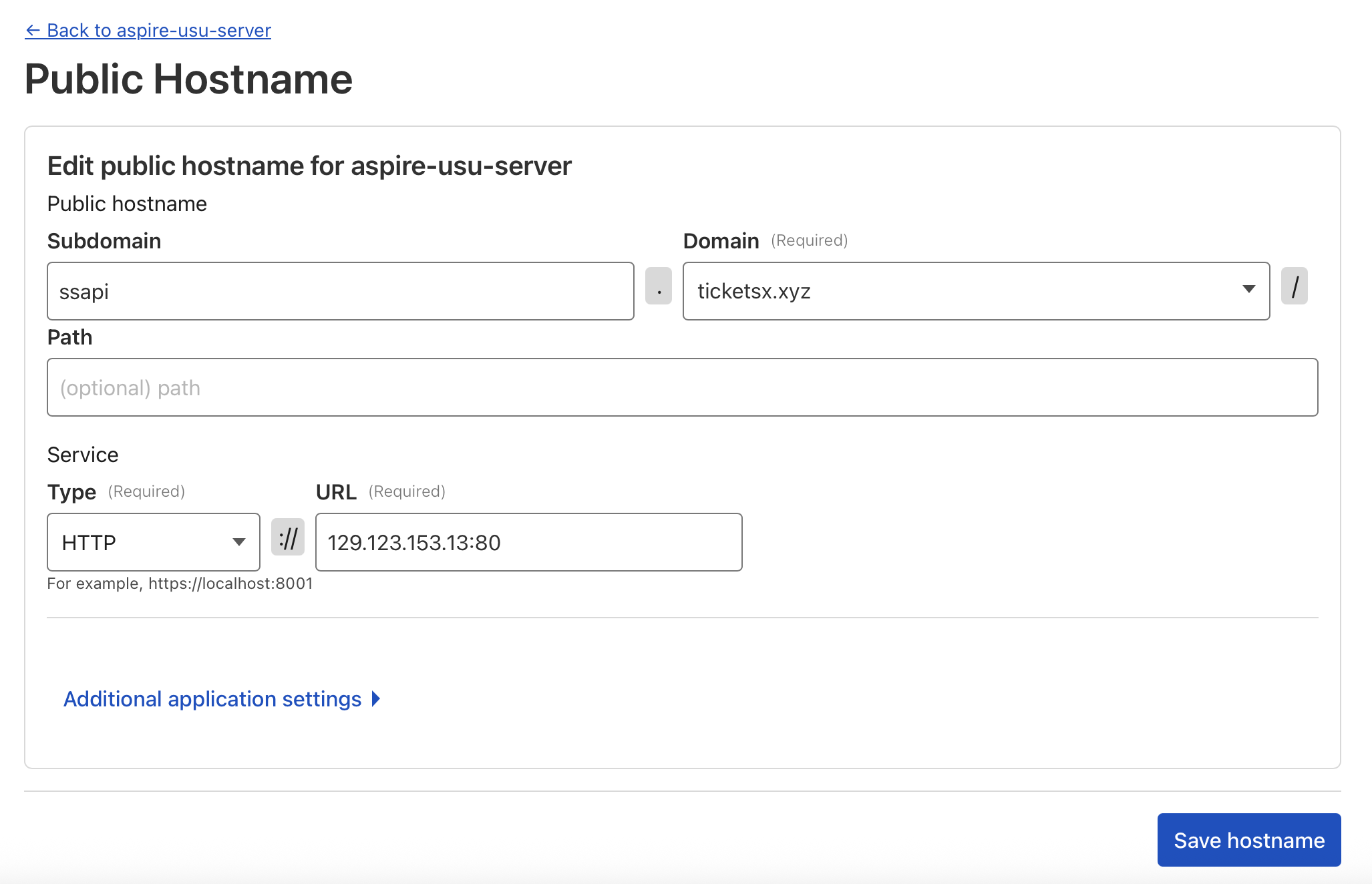Focus the Subdomain field containing ssapi
This screenshot has height=884, width=1372.
pyautogui.click(x=340, y=291)
